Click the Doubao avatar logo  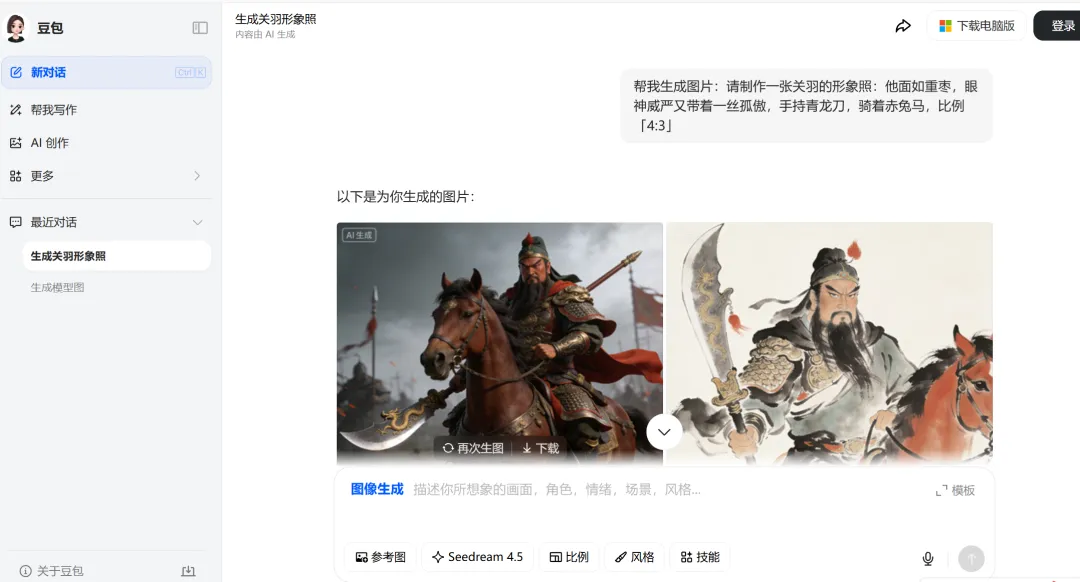click(16, 28)
